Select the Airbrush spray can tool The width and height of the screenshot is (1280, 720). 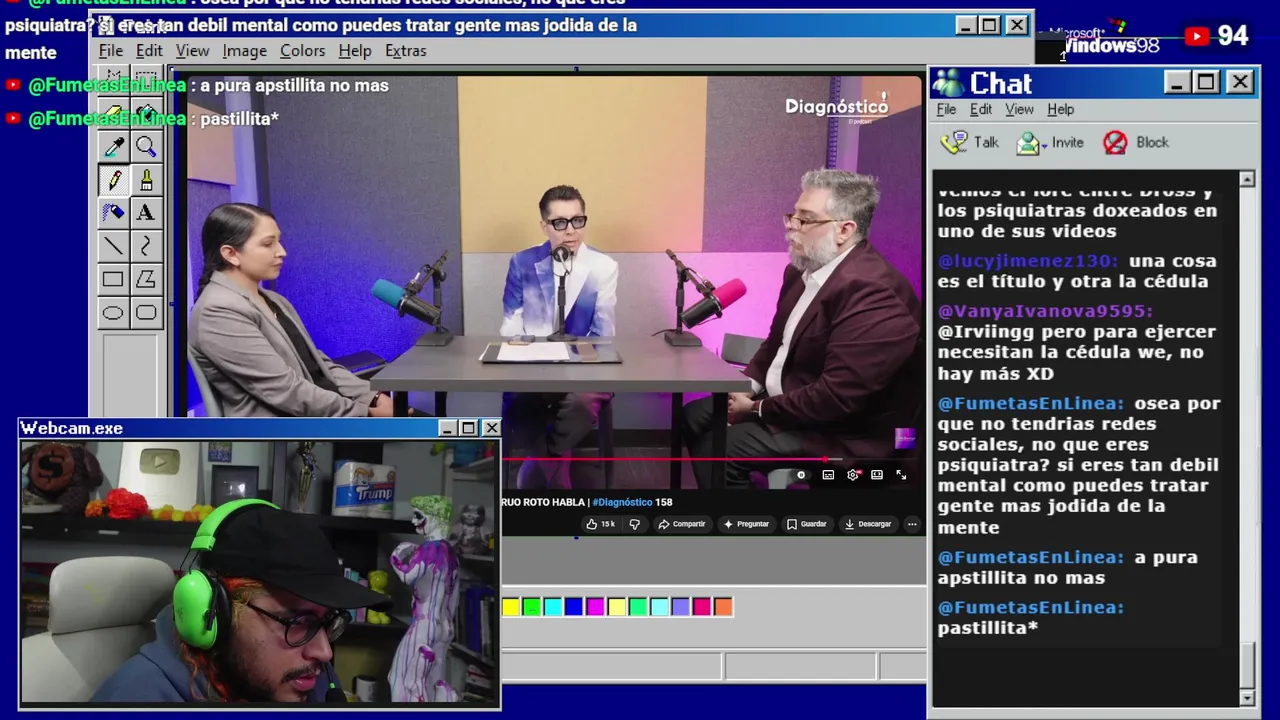113,212
